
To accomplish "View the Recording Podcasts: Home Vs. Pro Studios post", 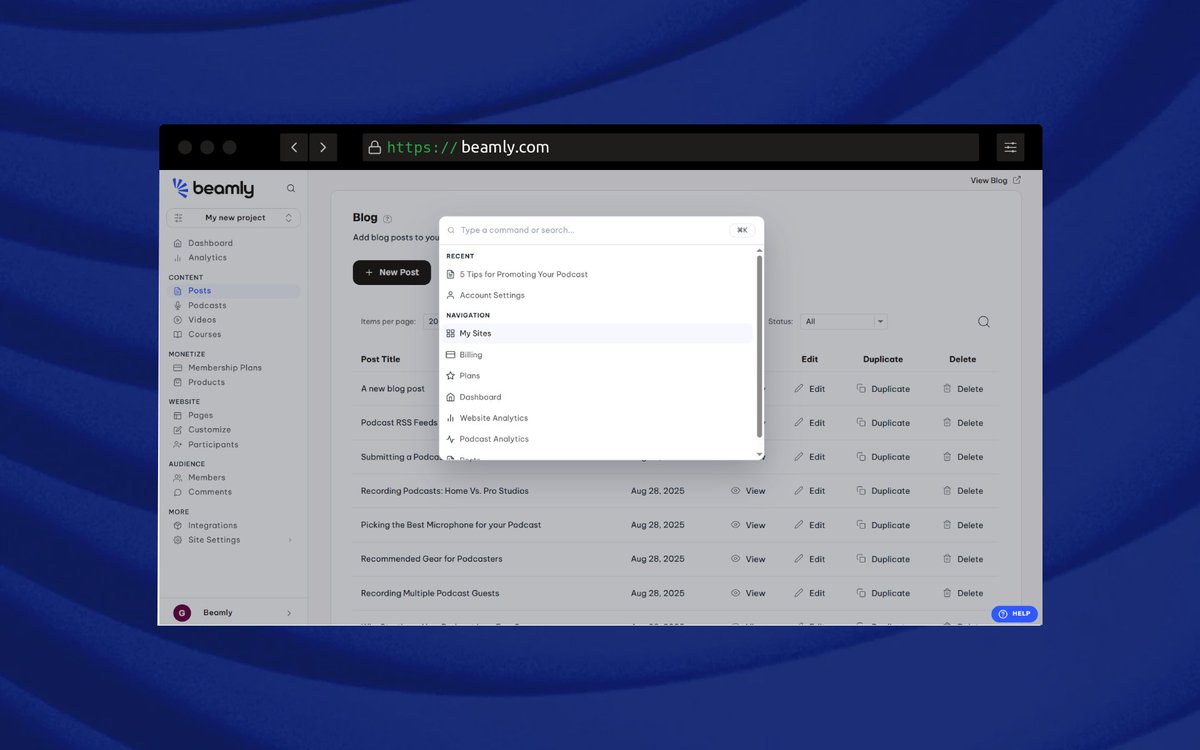I will pyautogui.click(x=748, y=491).
